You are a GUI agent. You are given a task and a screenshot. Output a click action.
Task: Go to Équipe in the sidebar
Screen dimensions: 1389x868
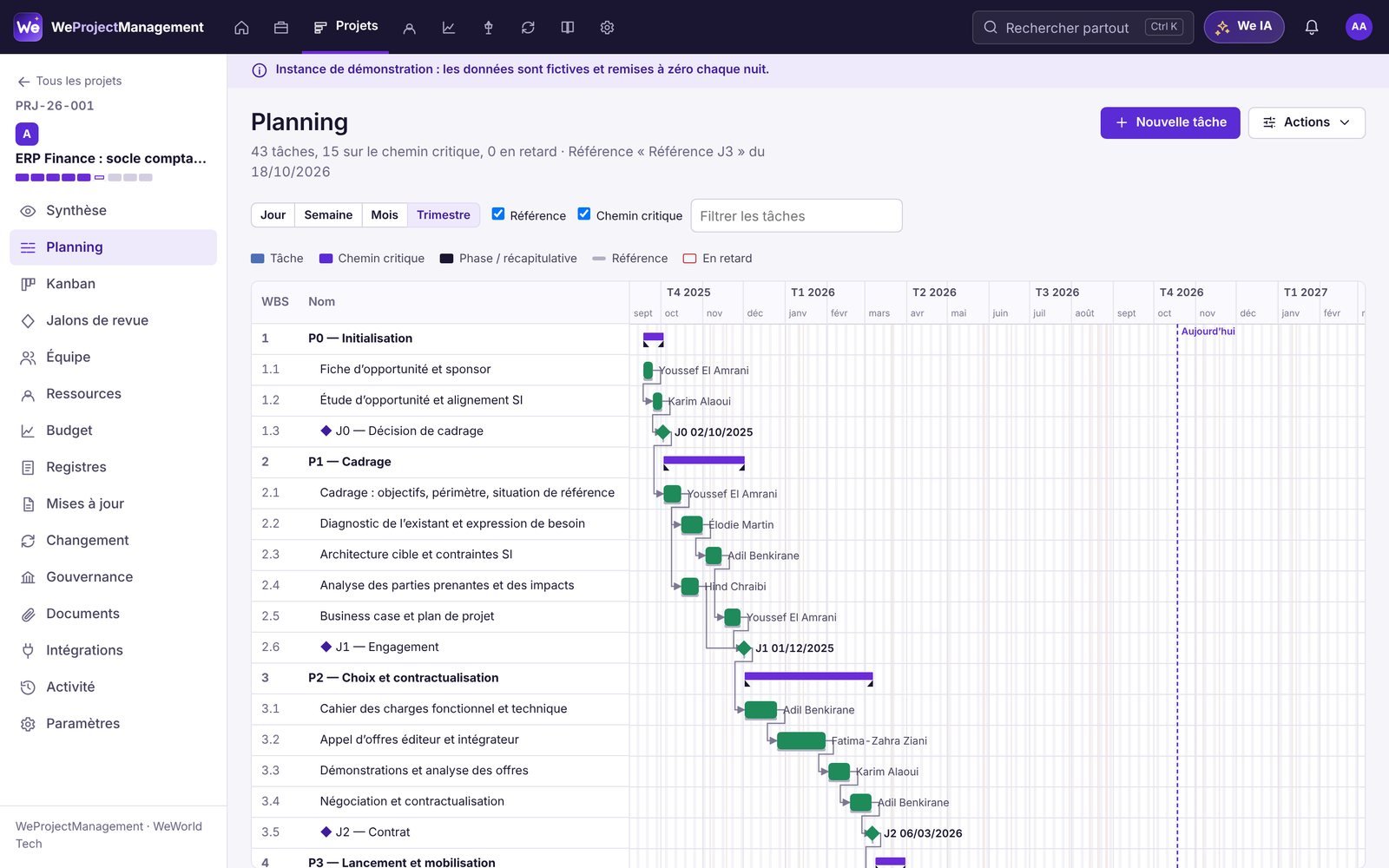click(x=113, y=357)
